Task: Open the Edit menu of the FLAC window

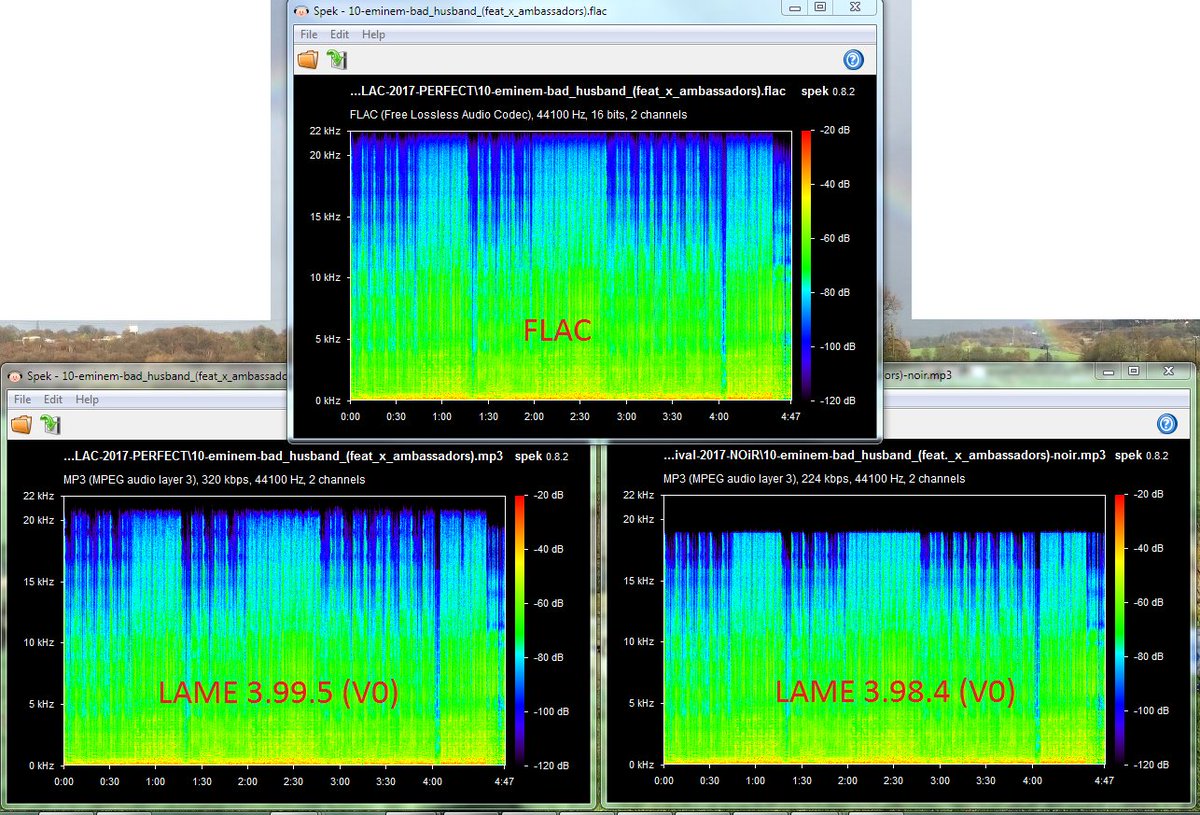Action: (x=340, y=33)
